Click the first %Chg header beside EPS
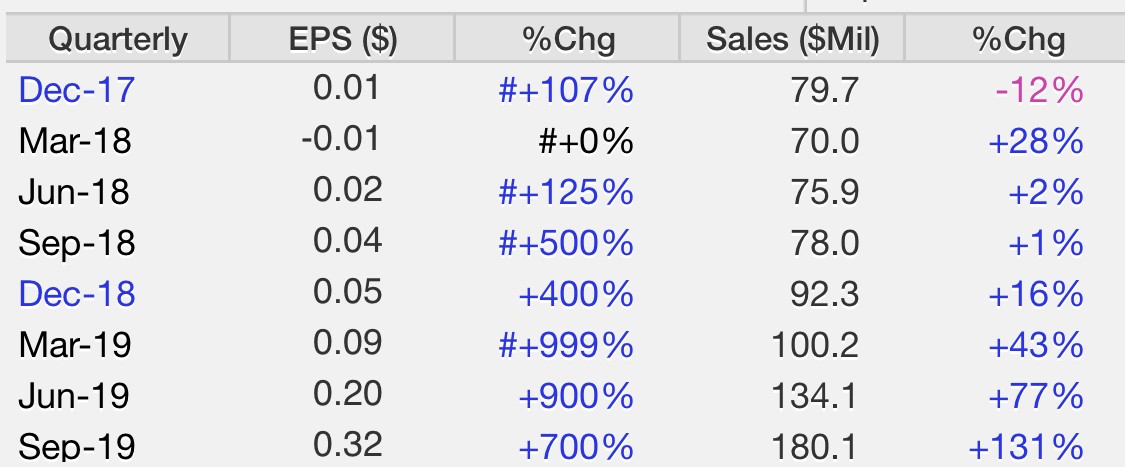This screenshot has width=1125, height=467. click(568, 39)
